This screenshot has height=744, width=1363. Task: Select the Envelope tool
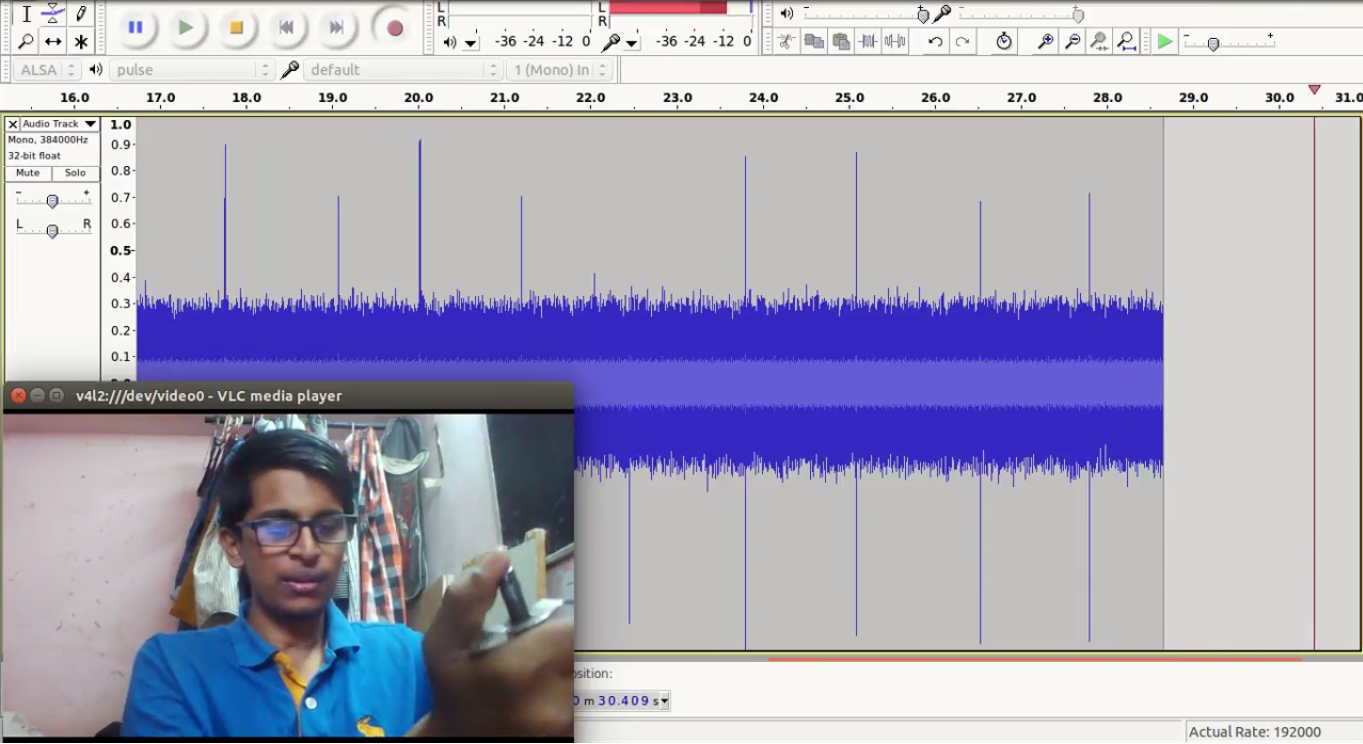pyautogui.click(x=53, y=14)
